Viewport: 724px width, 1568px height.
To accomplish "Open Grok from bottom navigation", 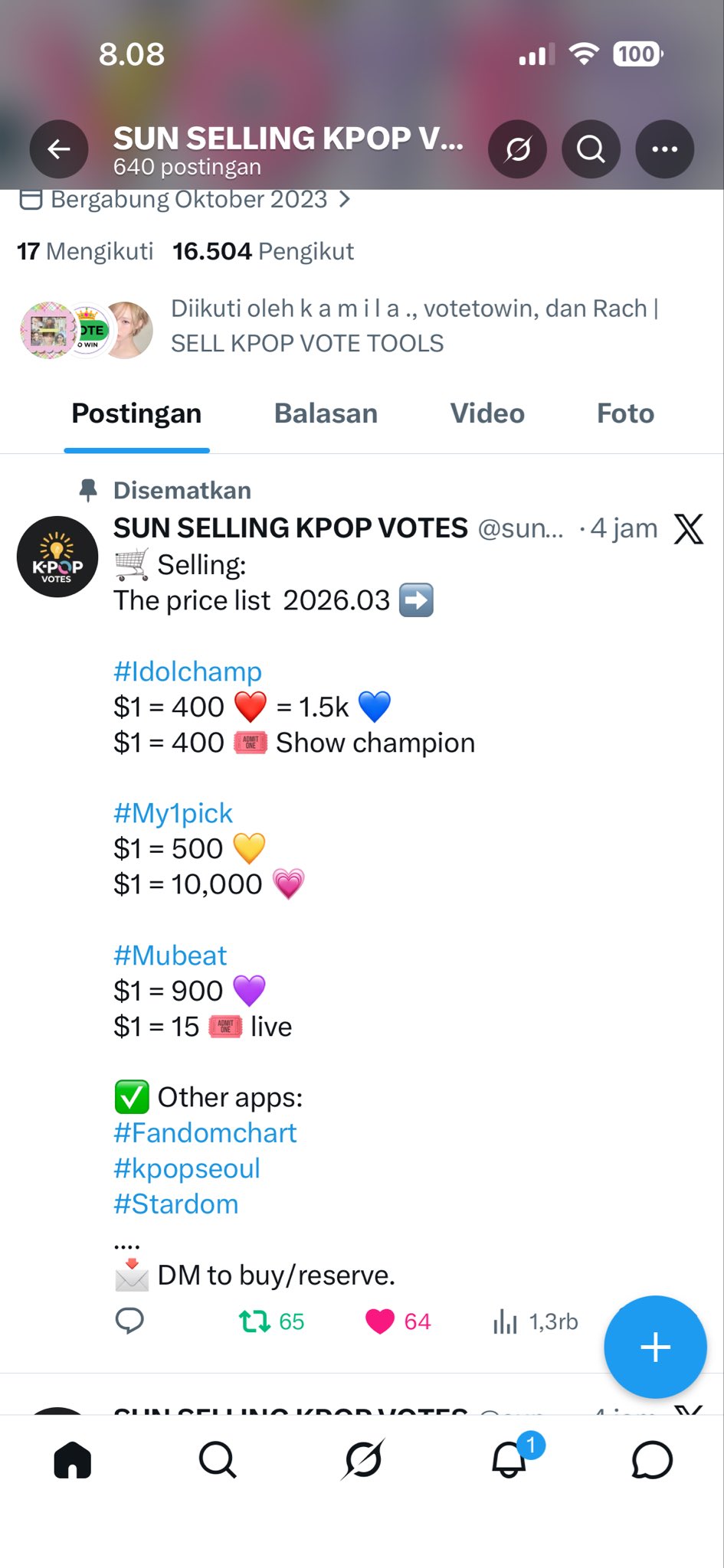I will click(362, 1460).
